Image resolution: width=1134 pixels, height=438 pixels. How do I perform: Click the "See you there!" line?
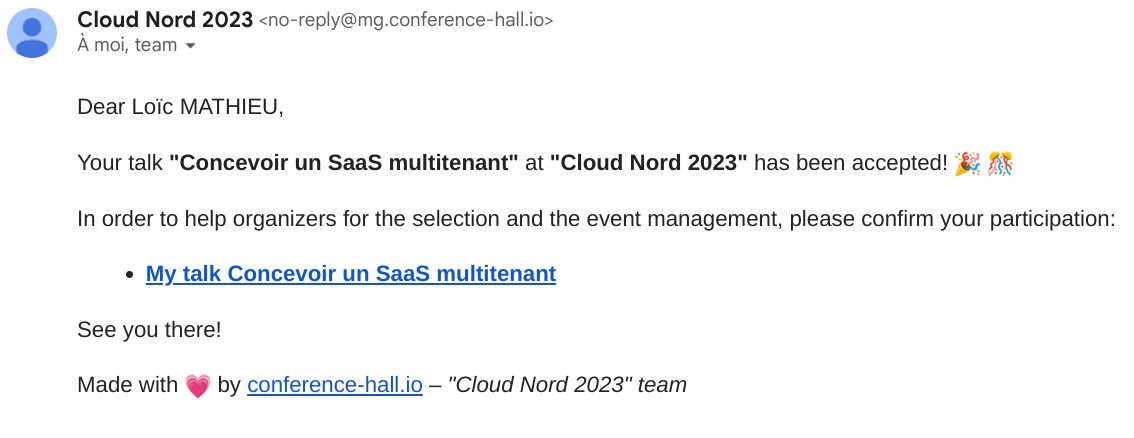tap(149, 329)
